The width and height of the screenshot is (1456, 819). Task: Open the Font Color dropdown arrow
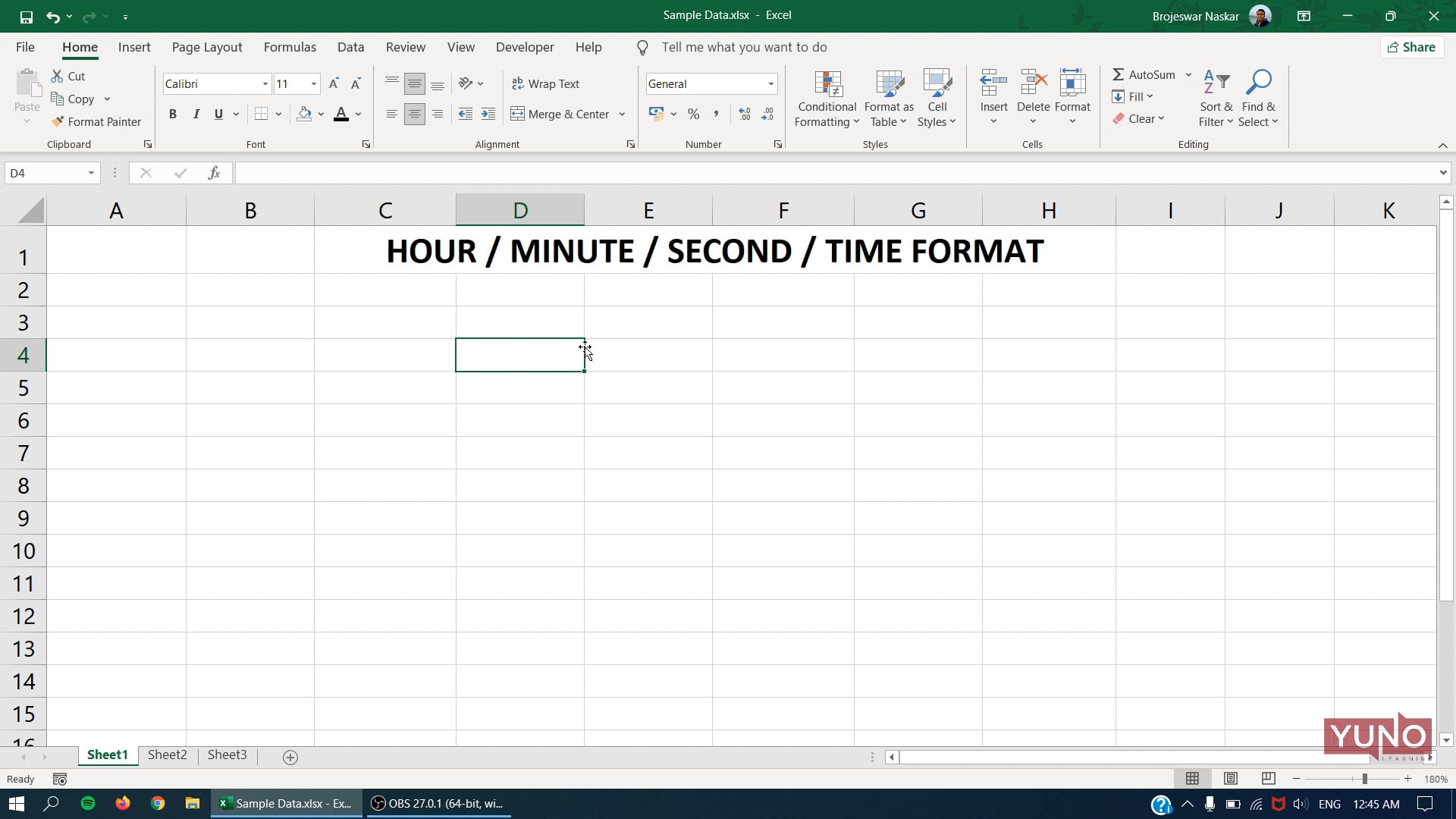tap(358, 114)
